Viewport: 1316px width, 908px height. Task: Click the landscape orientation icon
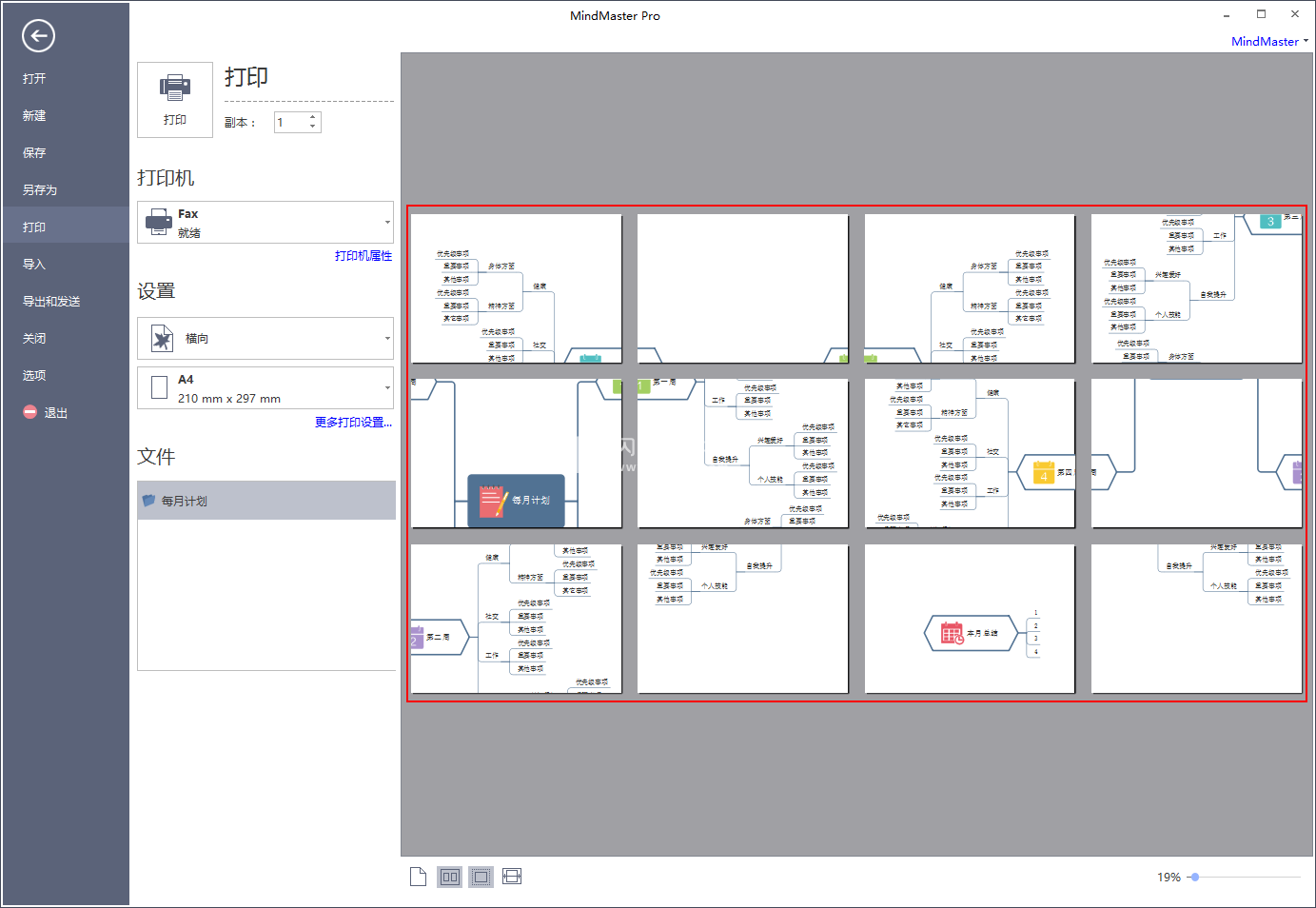162,338
